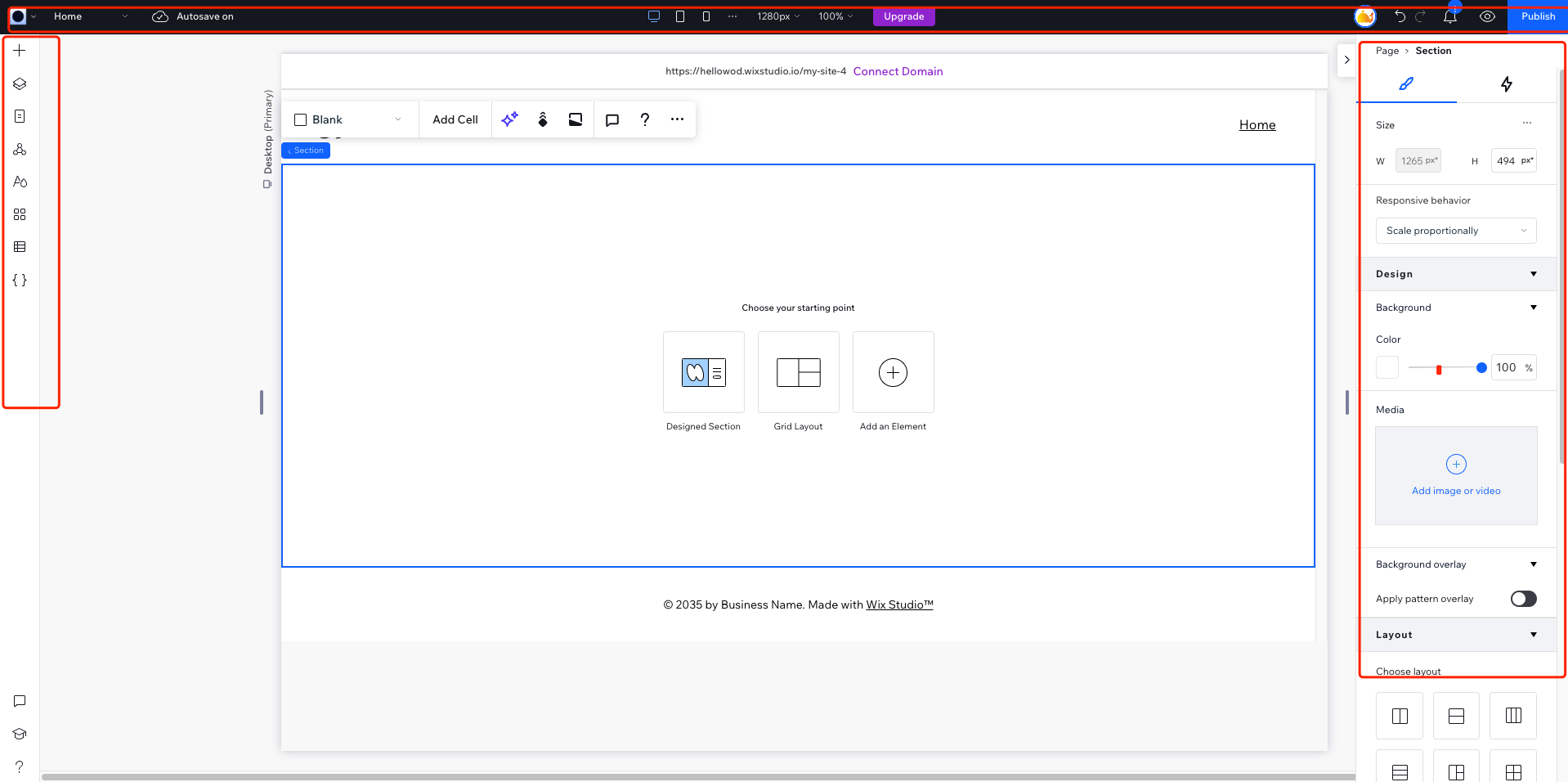Open the notifications bell
This screenshot has height=782, width=1568.
click(x=1449, y=16)
